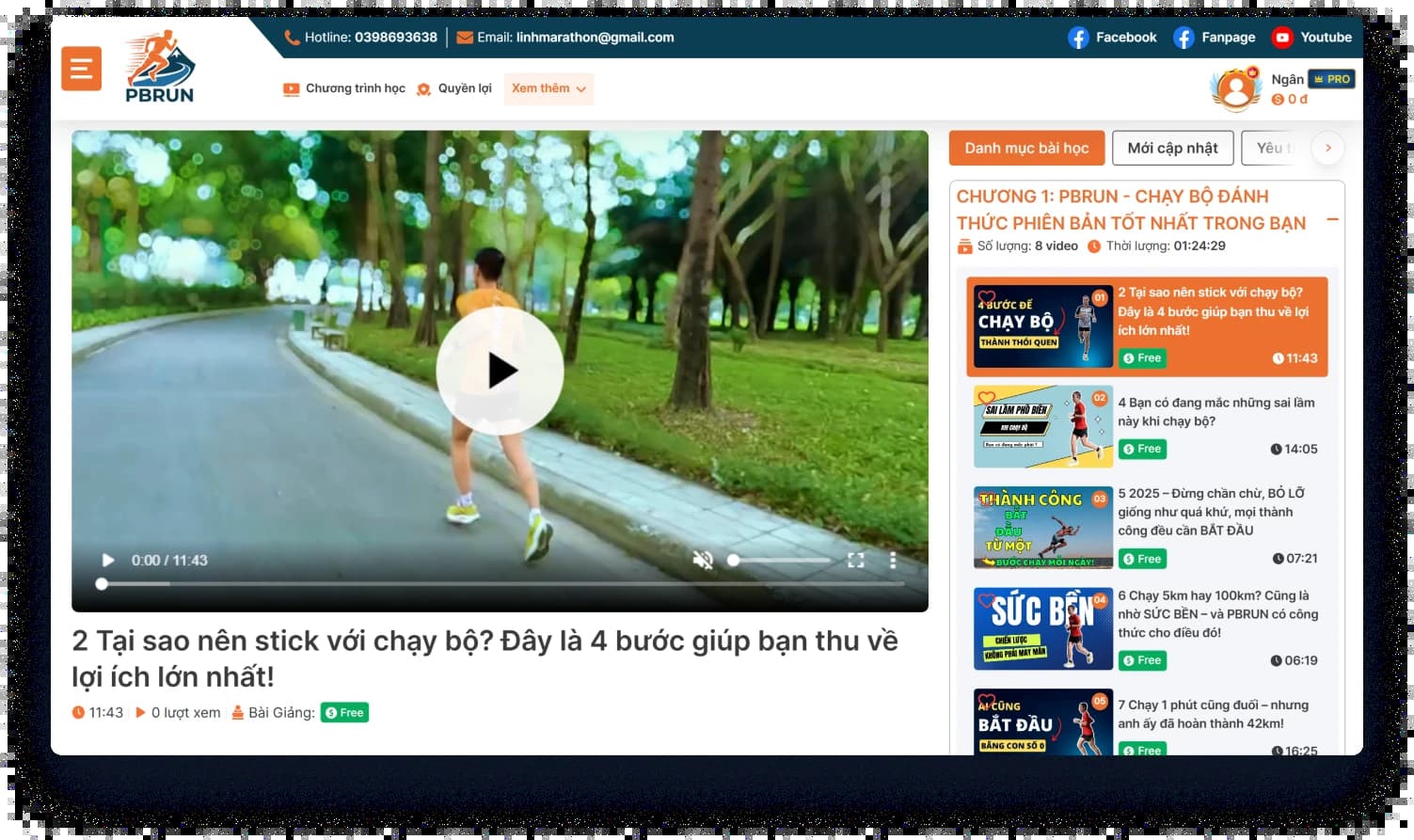Open lesson Chạy 1 phút cũng đuối
This screenshot has height=840, width=1414.
pos(1214,714)
